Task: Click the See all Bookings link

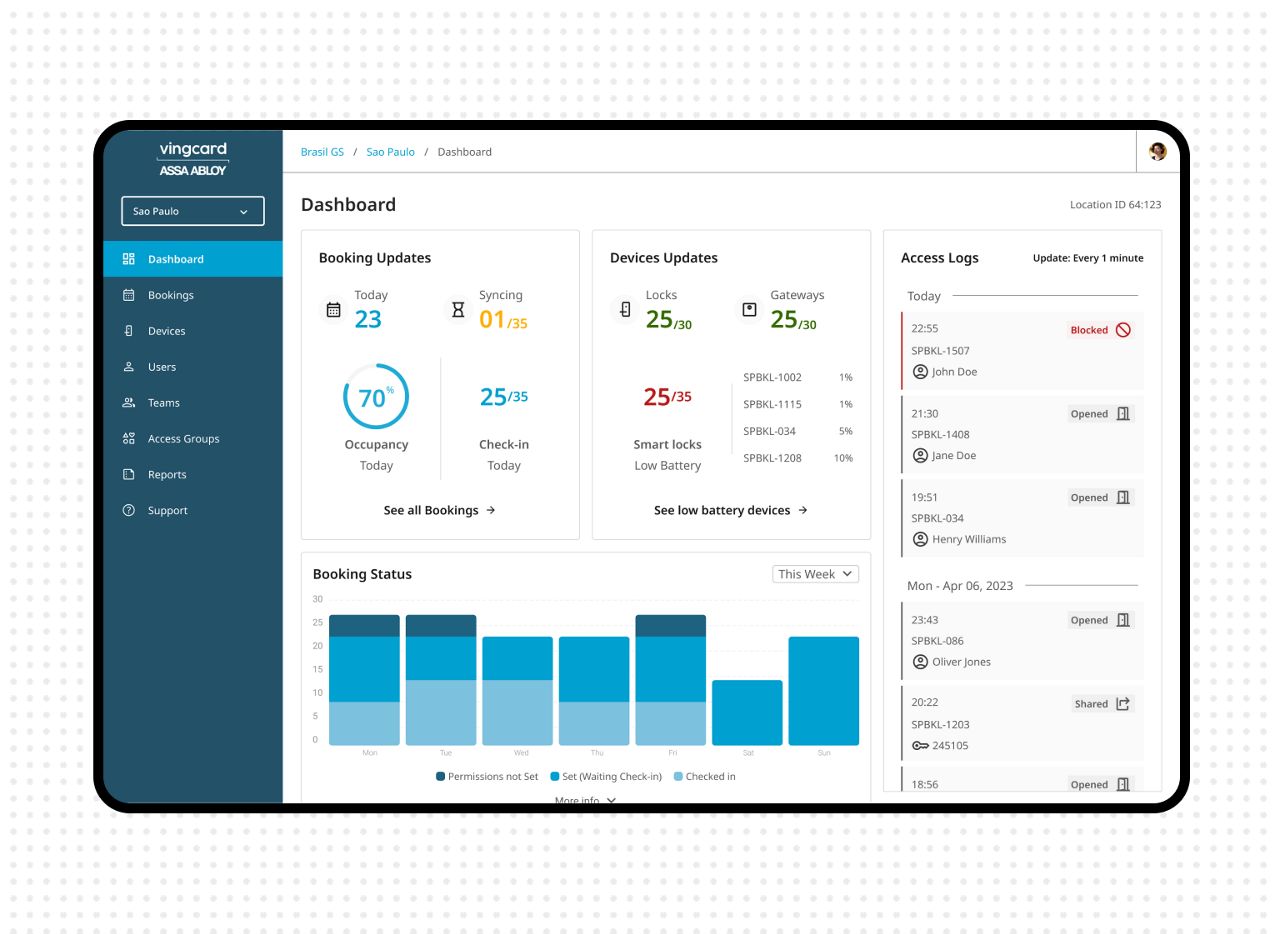Action: [x=439, y=510]
